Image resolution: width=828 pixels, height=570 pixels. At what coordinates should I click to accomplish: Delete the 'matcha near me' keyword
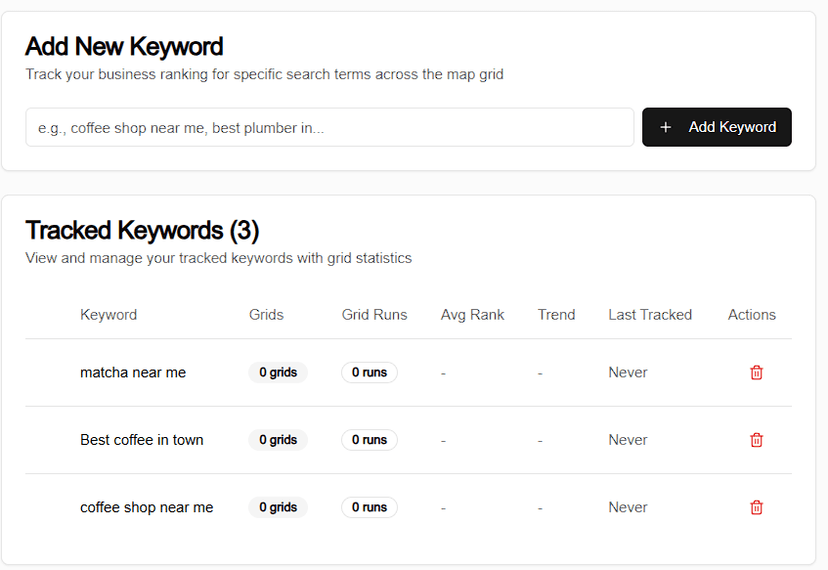click(756, 372)
